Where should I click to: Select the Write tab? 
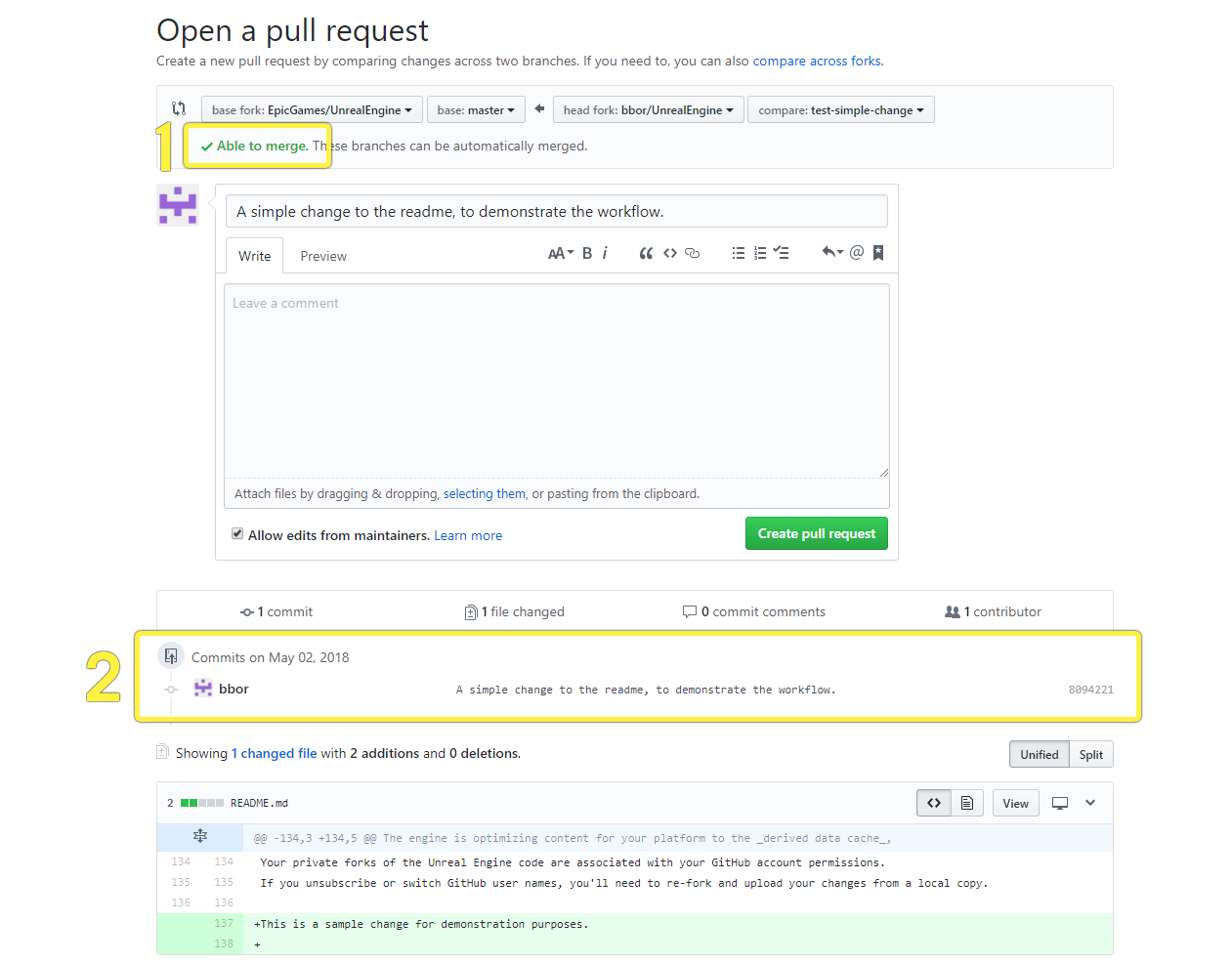tap(255, 256)
